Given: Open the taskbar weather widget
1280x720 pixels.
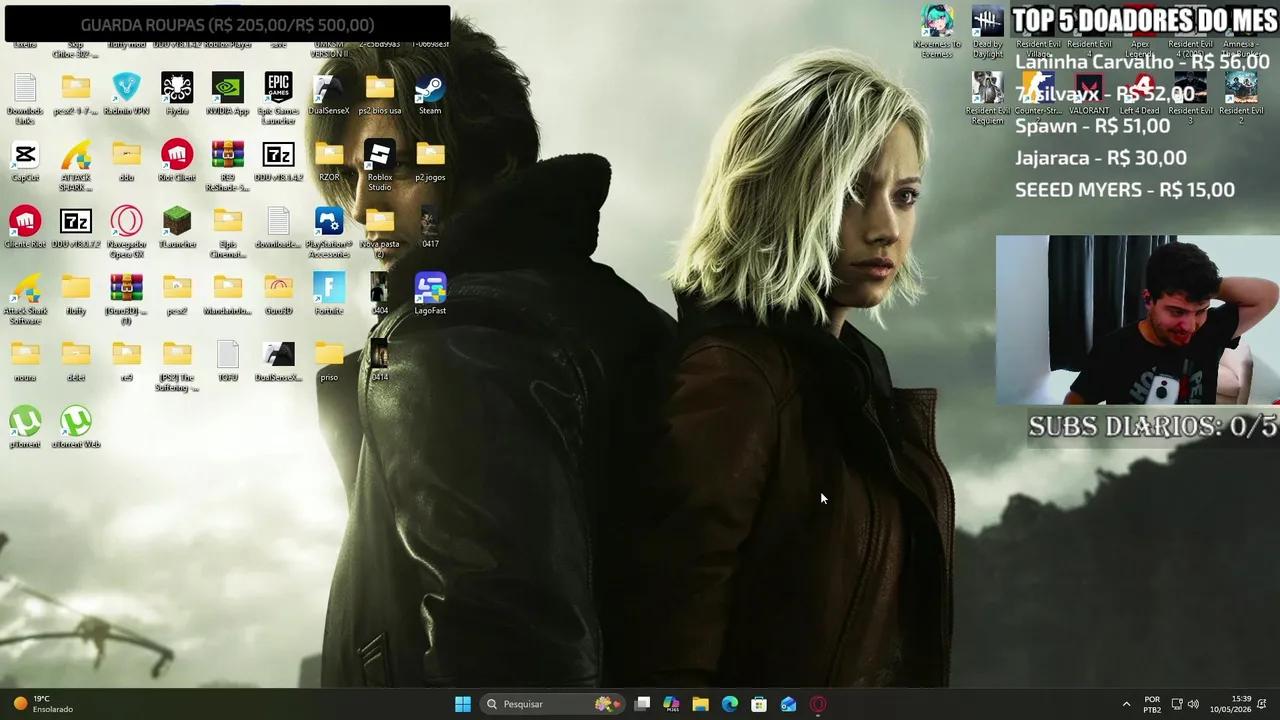Looking at the screenshot, I should 43,704.
